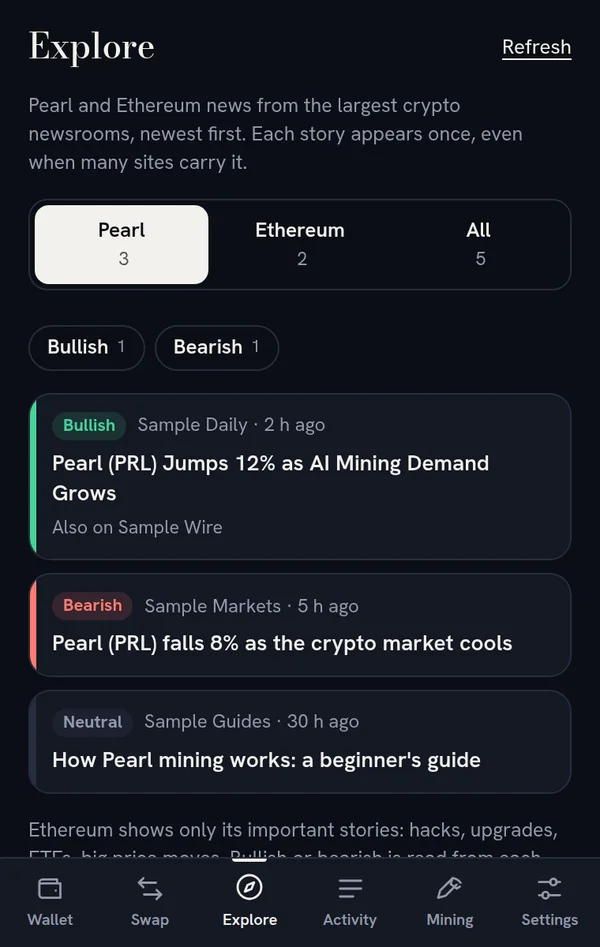The image size is (600, 947).
Task: Open the Wallet icon in bottom navigation
Action: (50, 889)
